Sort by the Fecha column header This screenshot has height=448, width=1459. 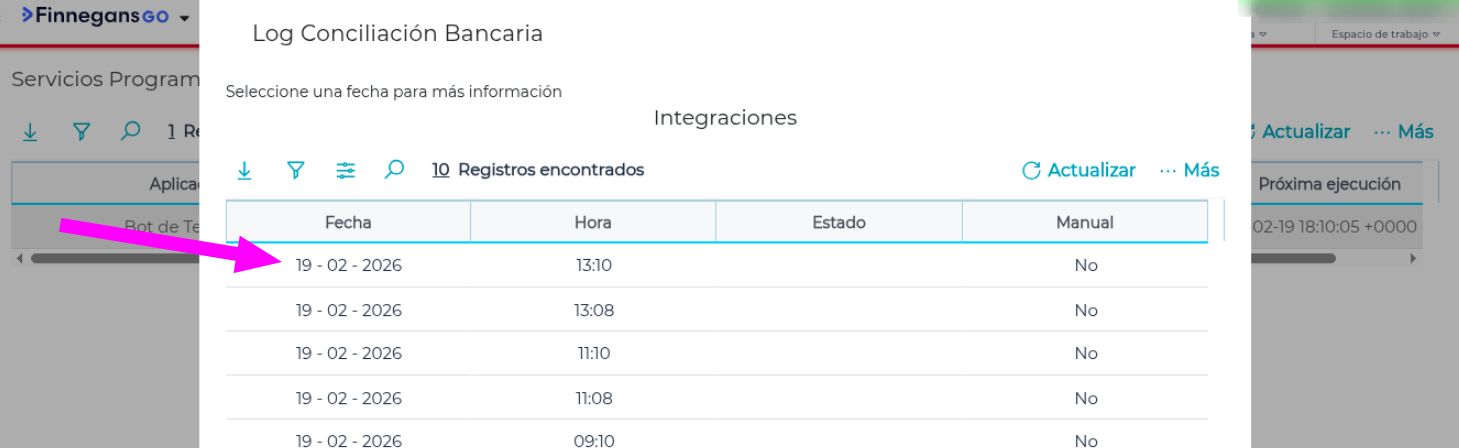[348, 222]
